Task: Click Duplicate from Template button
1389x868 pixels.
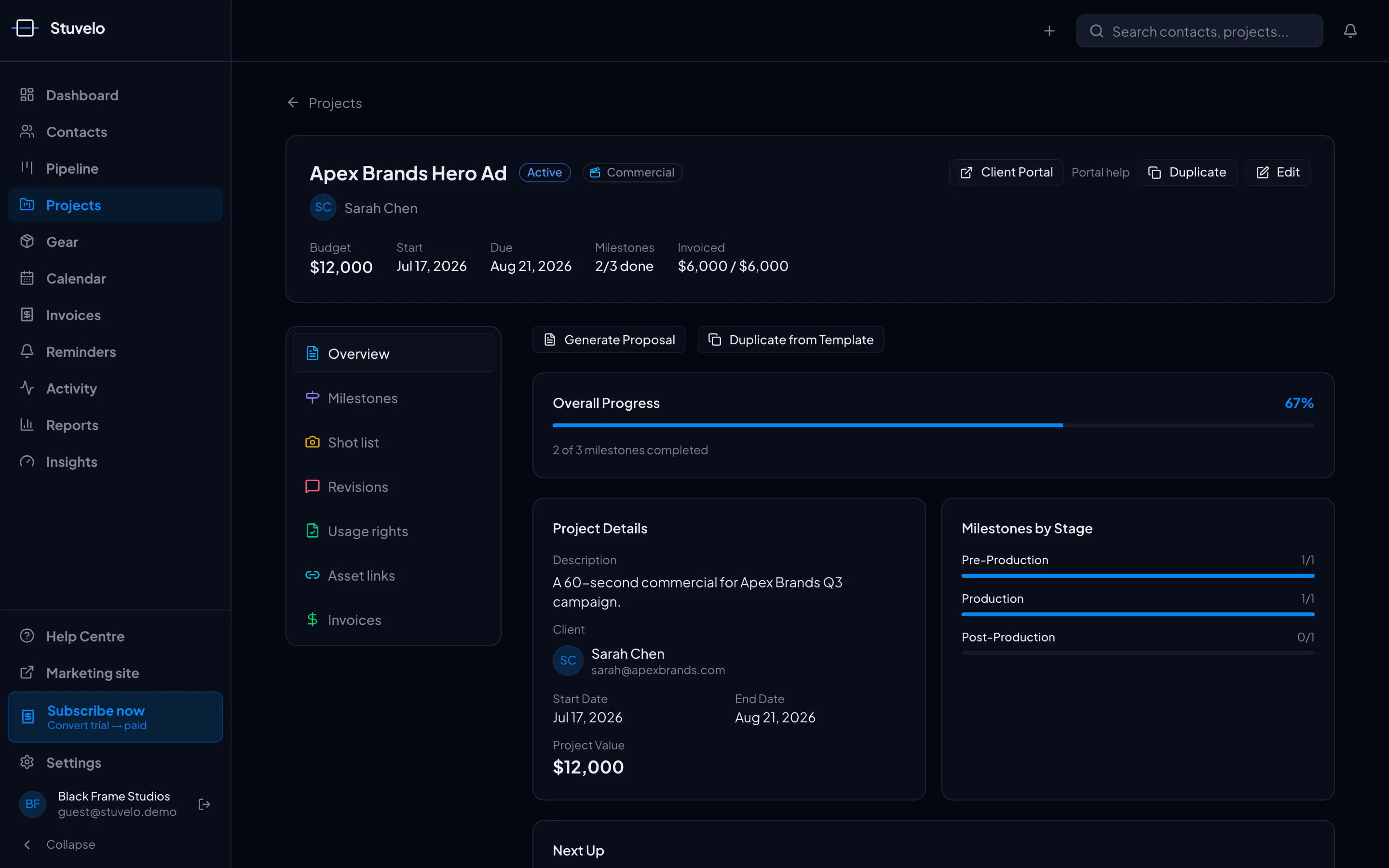Action: click(790, 340)
